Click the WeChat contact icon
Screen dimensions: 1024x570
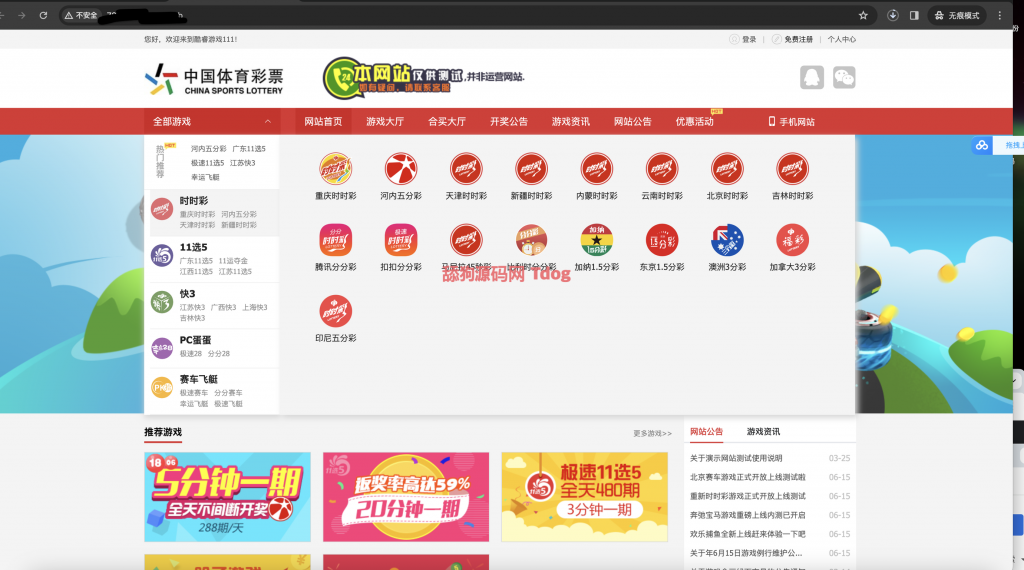[x=844, y=77]
